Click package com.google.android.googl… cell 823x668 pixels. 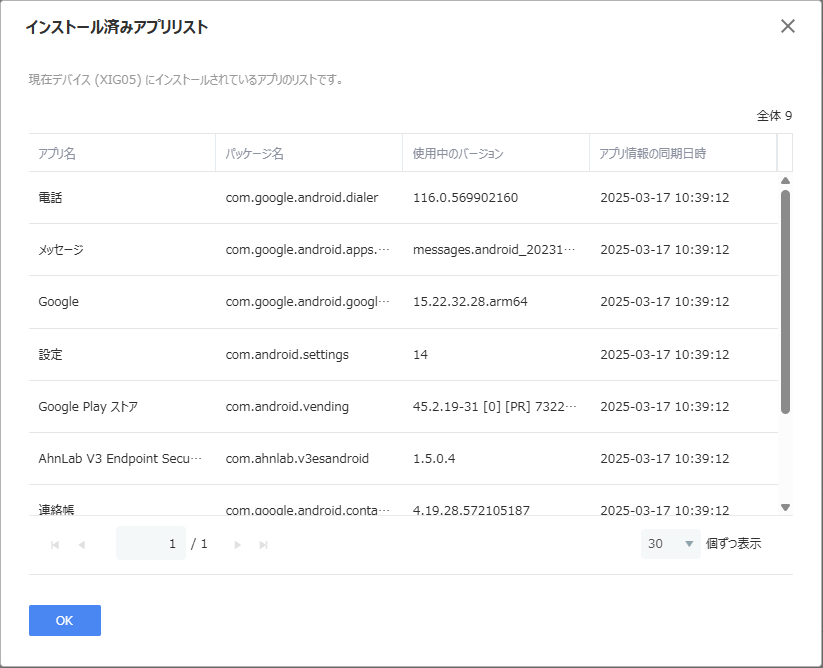tap(308, 302)
